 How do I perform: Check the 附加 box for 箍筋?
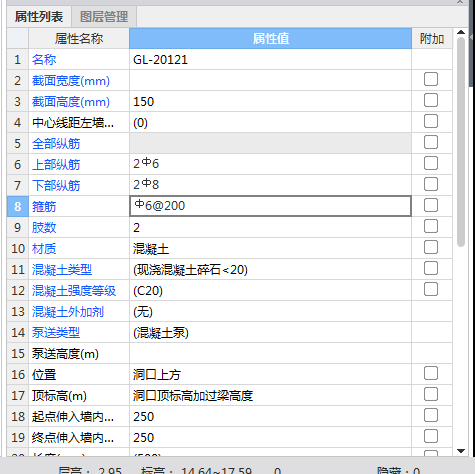pos(431,205)
